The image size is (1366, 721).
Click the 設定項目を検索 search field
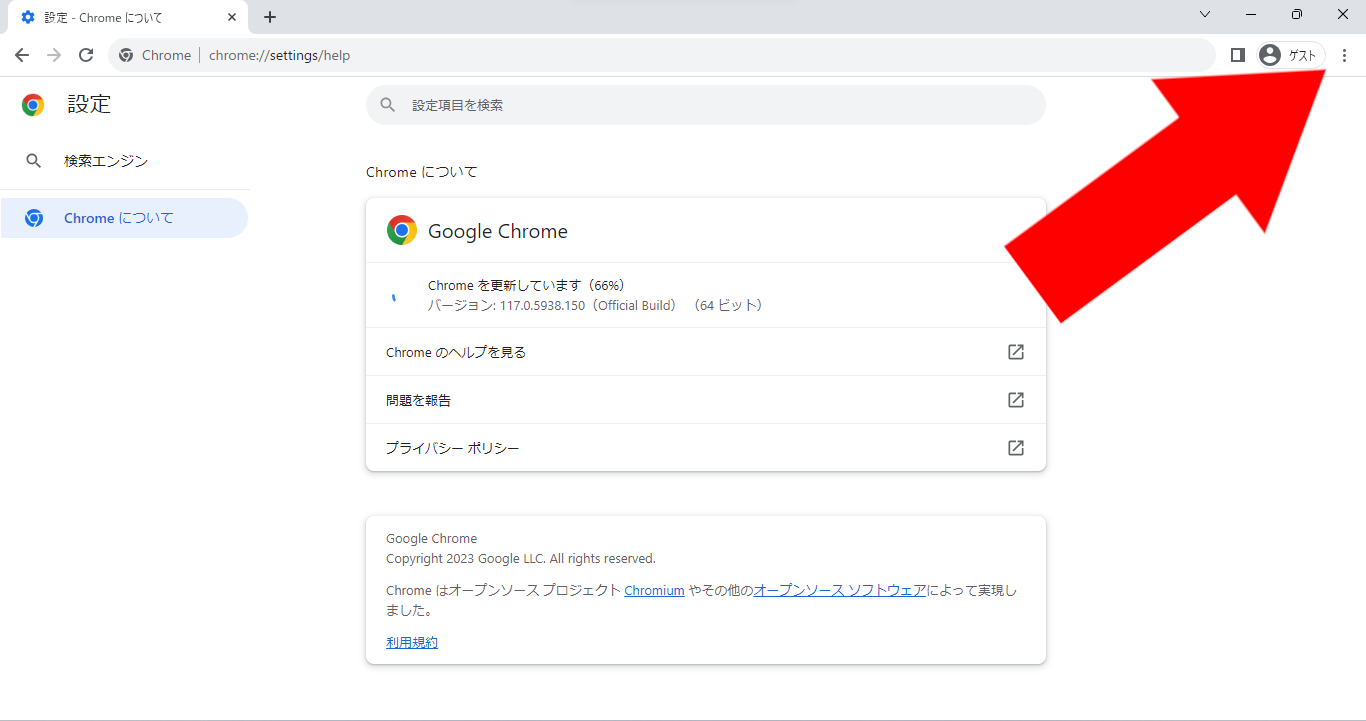tap(705, 105)
